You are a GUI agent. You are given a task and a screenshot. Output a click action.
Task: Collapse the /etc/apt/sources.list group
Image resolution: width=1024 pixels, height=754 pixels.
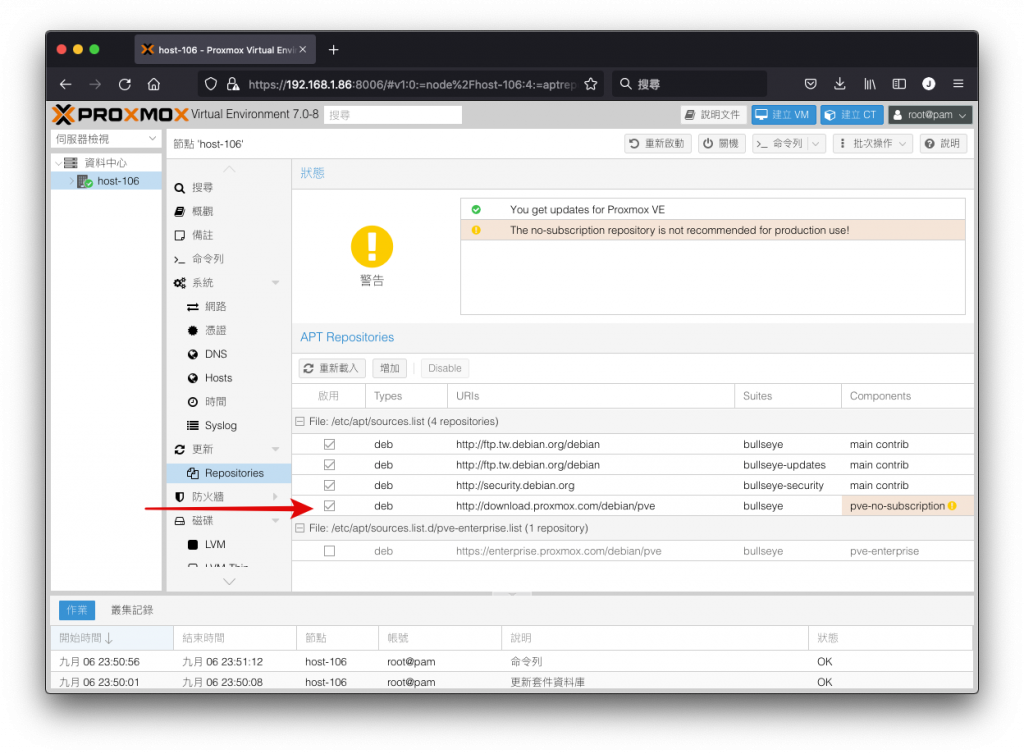pos(300,421)
